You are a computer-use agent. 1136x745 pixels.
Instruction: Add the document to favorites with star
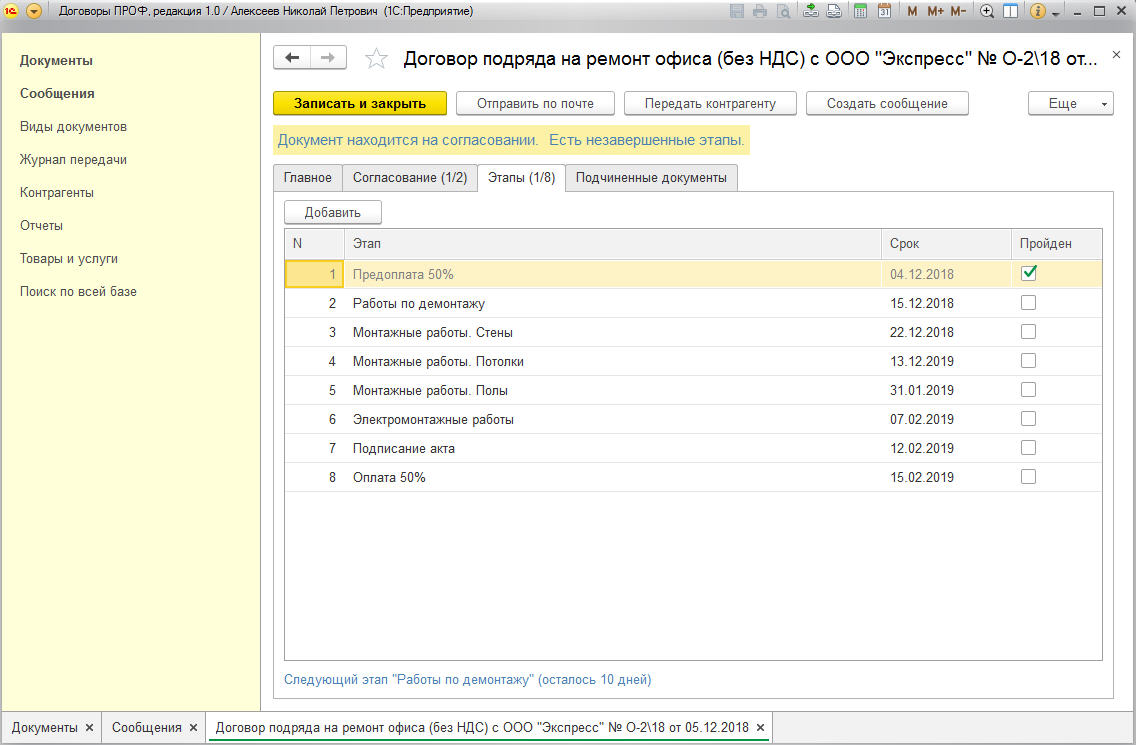tap(376, 58)
